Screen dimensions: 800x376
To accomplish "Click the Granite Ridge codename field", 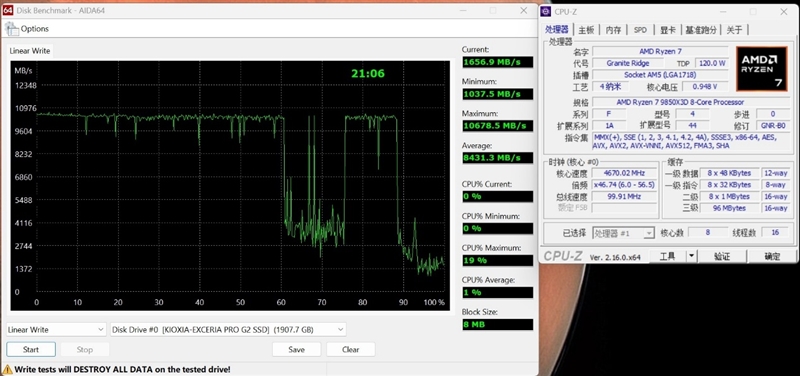I will tap(628, 63).
